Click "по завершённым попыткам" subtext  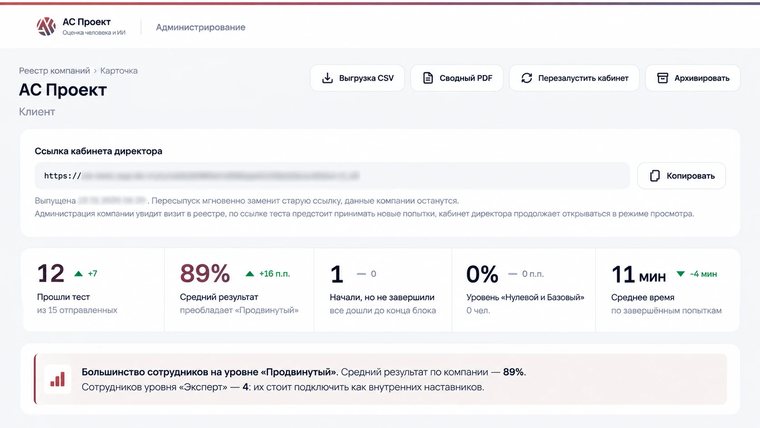tap(666, 310)
